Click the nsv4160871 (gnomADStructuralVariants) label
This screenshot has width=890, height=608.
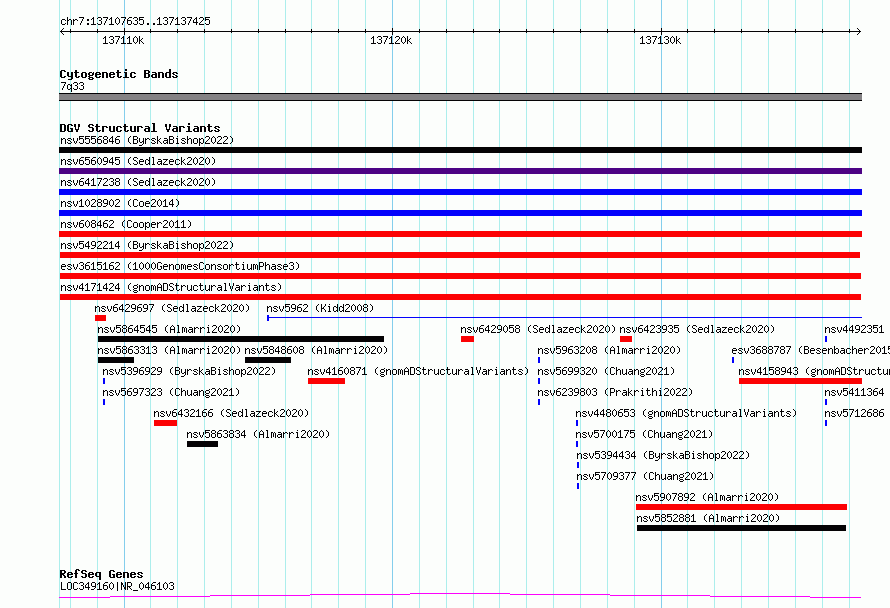418,371
